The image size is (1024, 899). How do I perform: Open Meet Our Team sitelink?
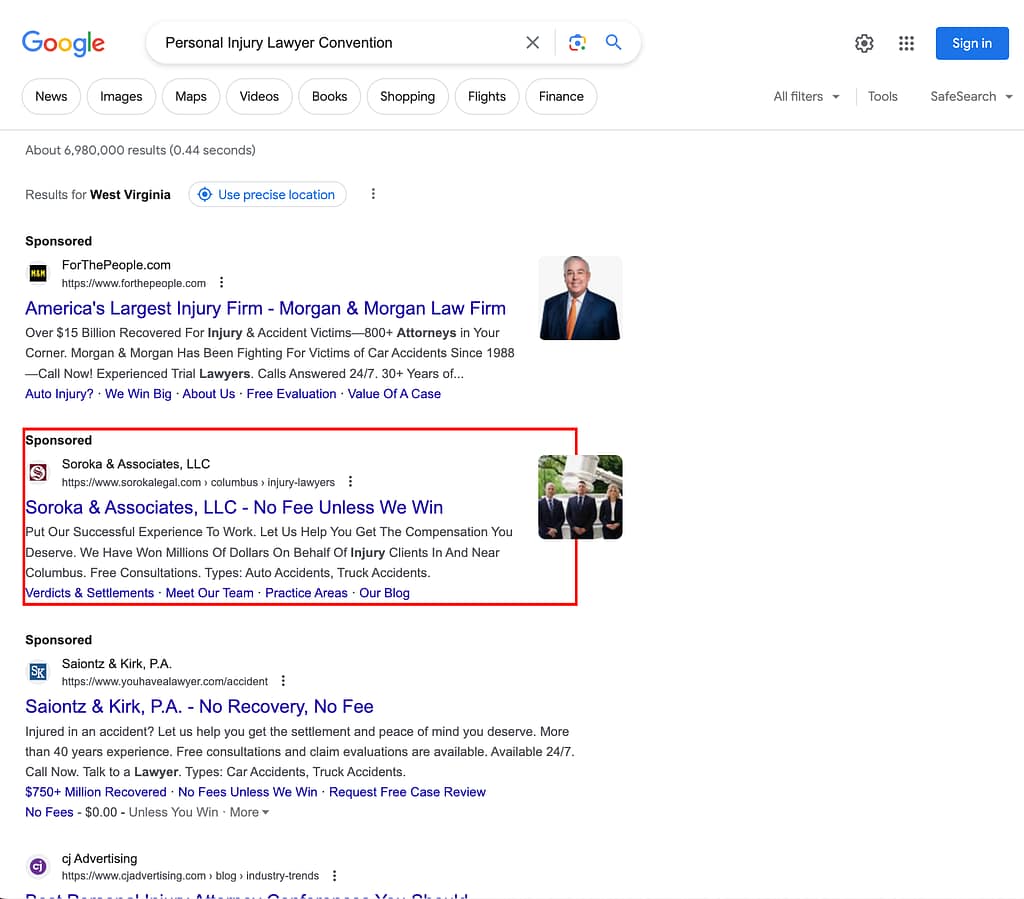click(x=210, y=593)
